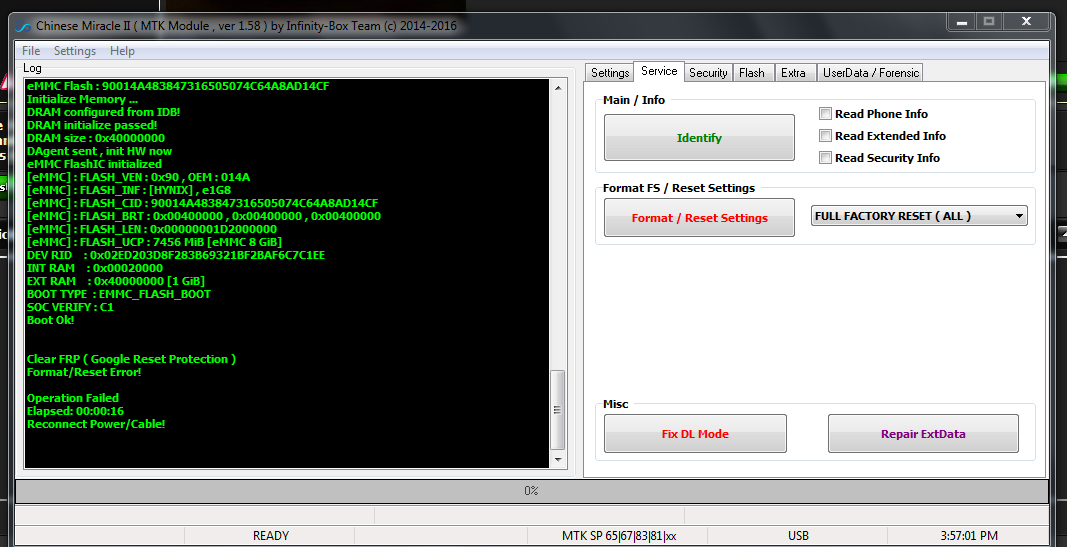Click the 'Reconnect Power/Cable!' log line

tap(96, 424)
